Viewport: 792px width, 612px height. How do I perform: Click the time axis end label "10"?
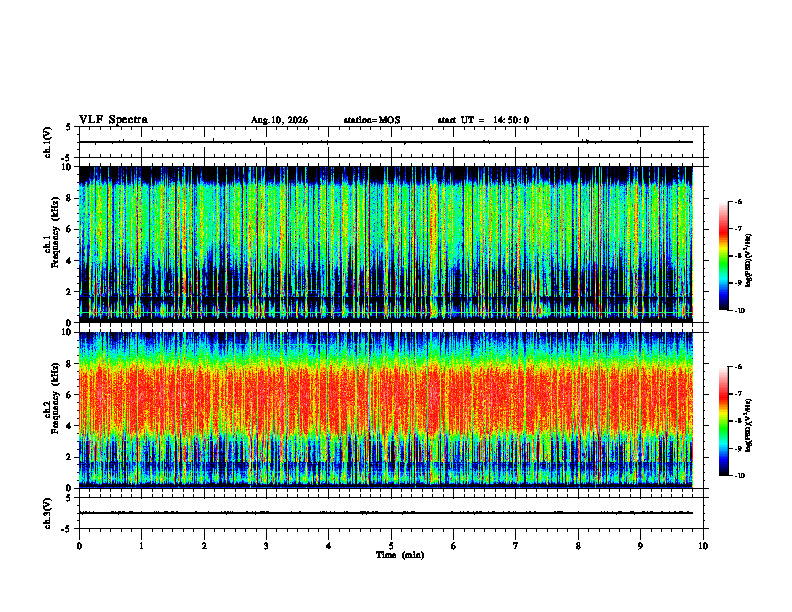pos(703,546)
